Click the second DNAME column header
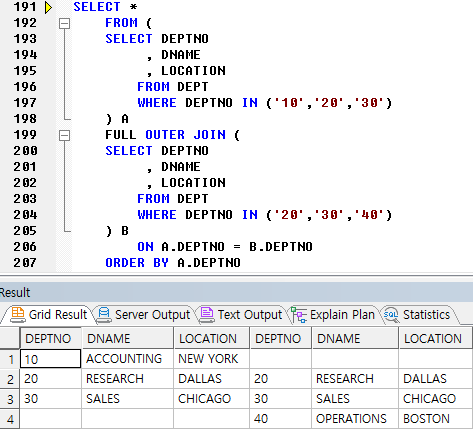Viewport: 473px width, 430px height. point(355,338)
